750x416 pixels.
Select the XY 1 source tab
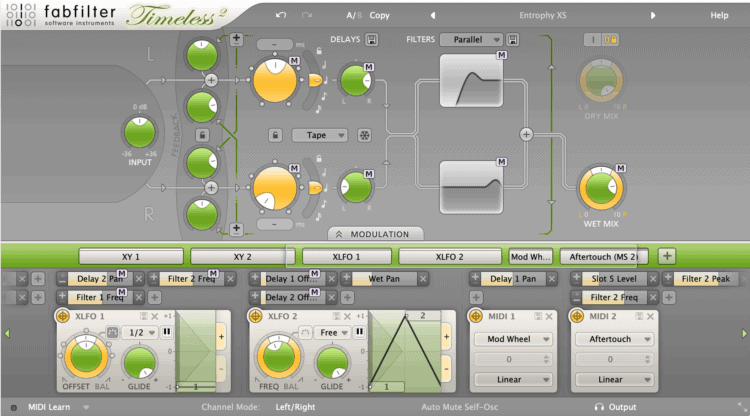131,257
